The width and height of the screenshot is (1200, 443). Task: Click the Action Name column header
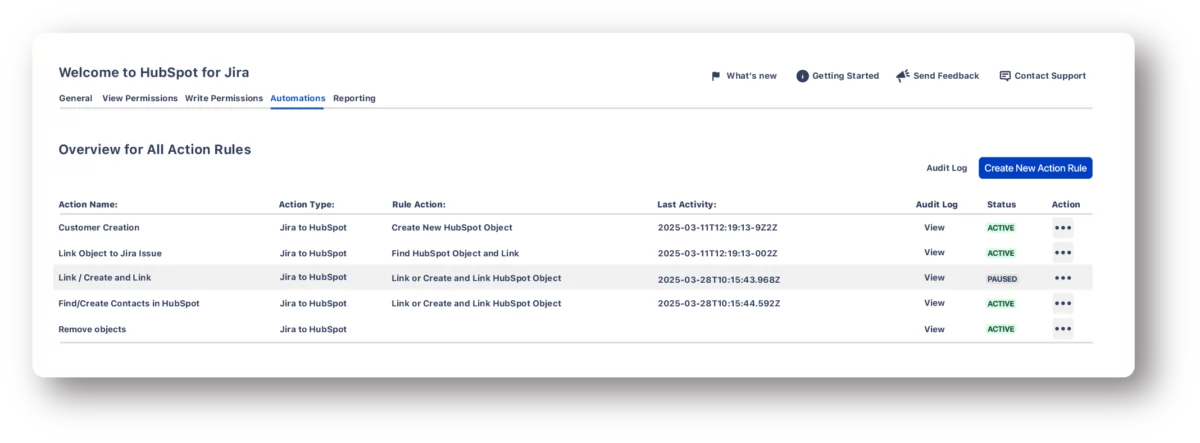click(x=88, y=204)
